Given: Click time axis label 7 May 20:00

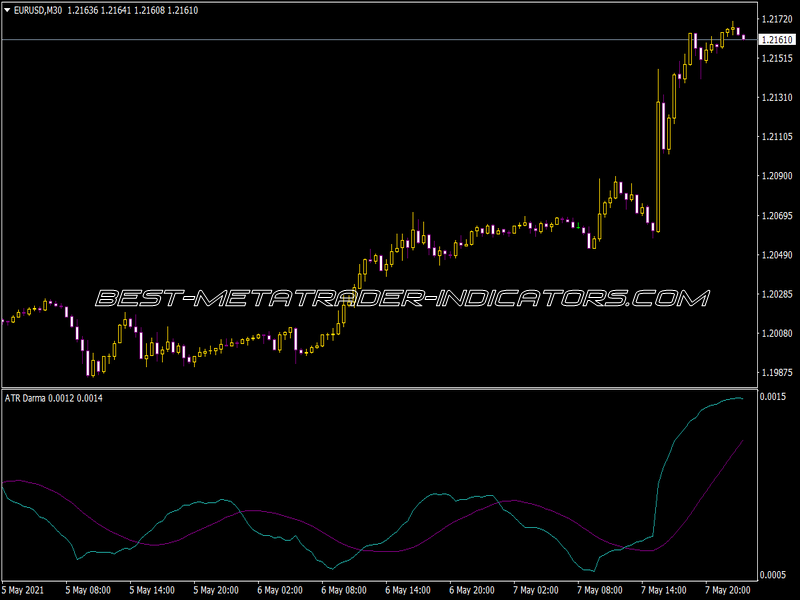Looking at the screenshot, I should coord(728,590).
